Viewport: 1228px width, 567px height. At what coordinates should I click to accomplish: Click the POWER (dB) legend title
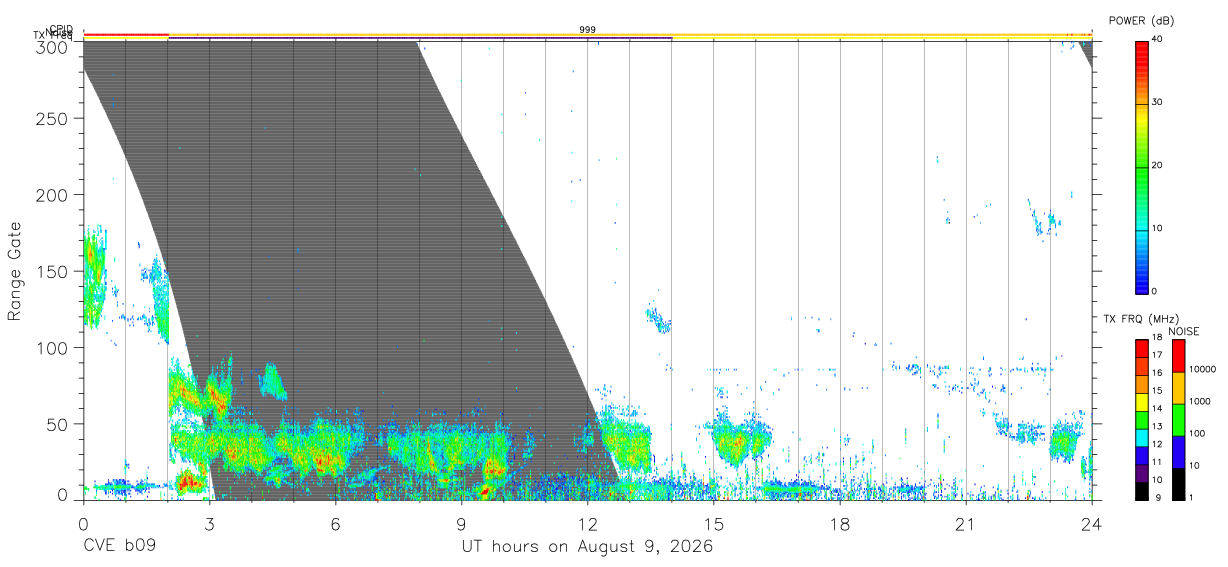[x=1142, y=20]
